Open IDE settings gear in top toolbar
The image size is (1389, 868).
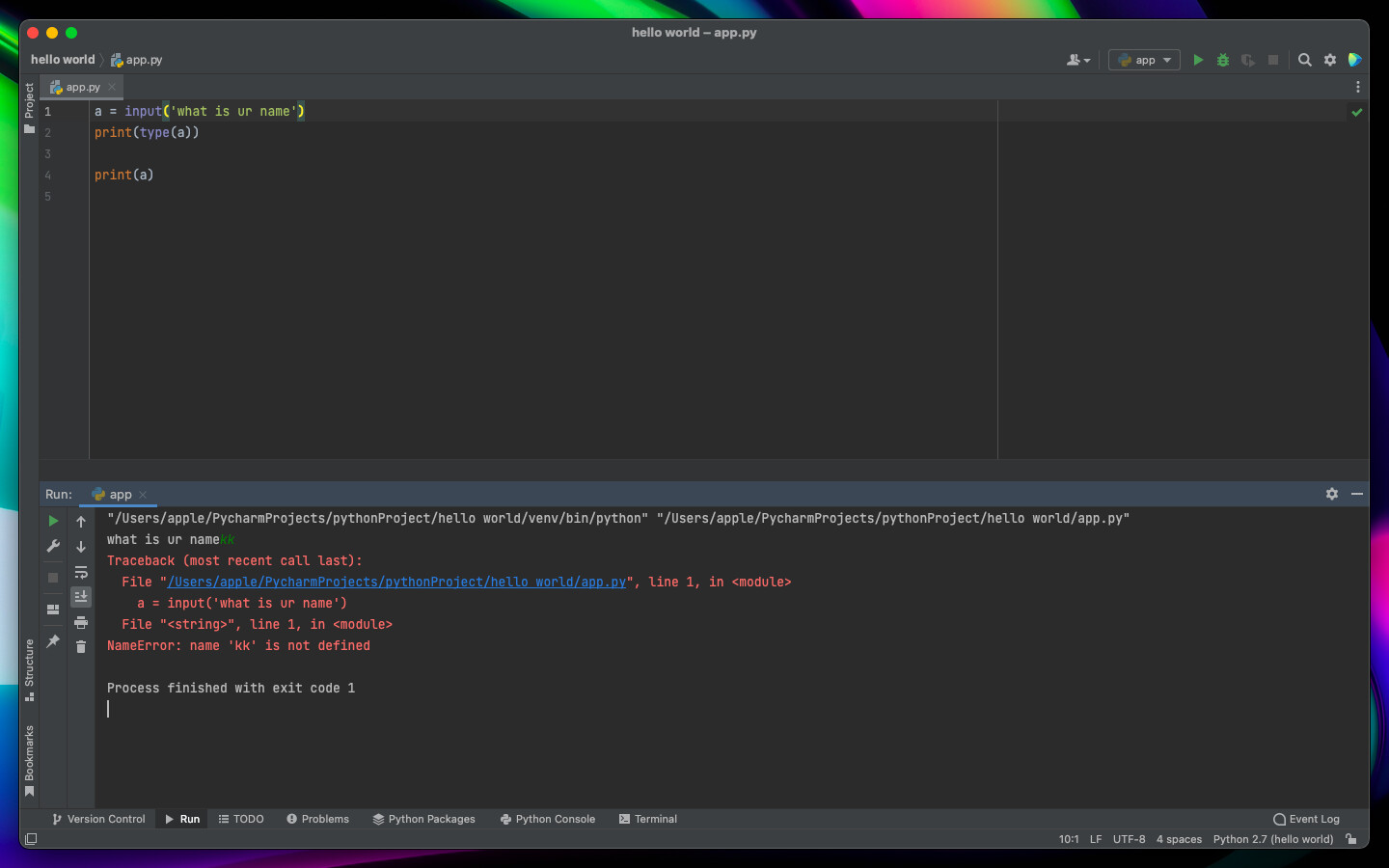[1330, 60]
